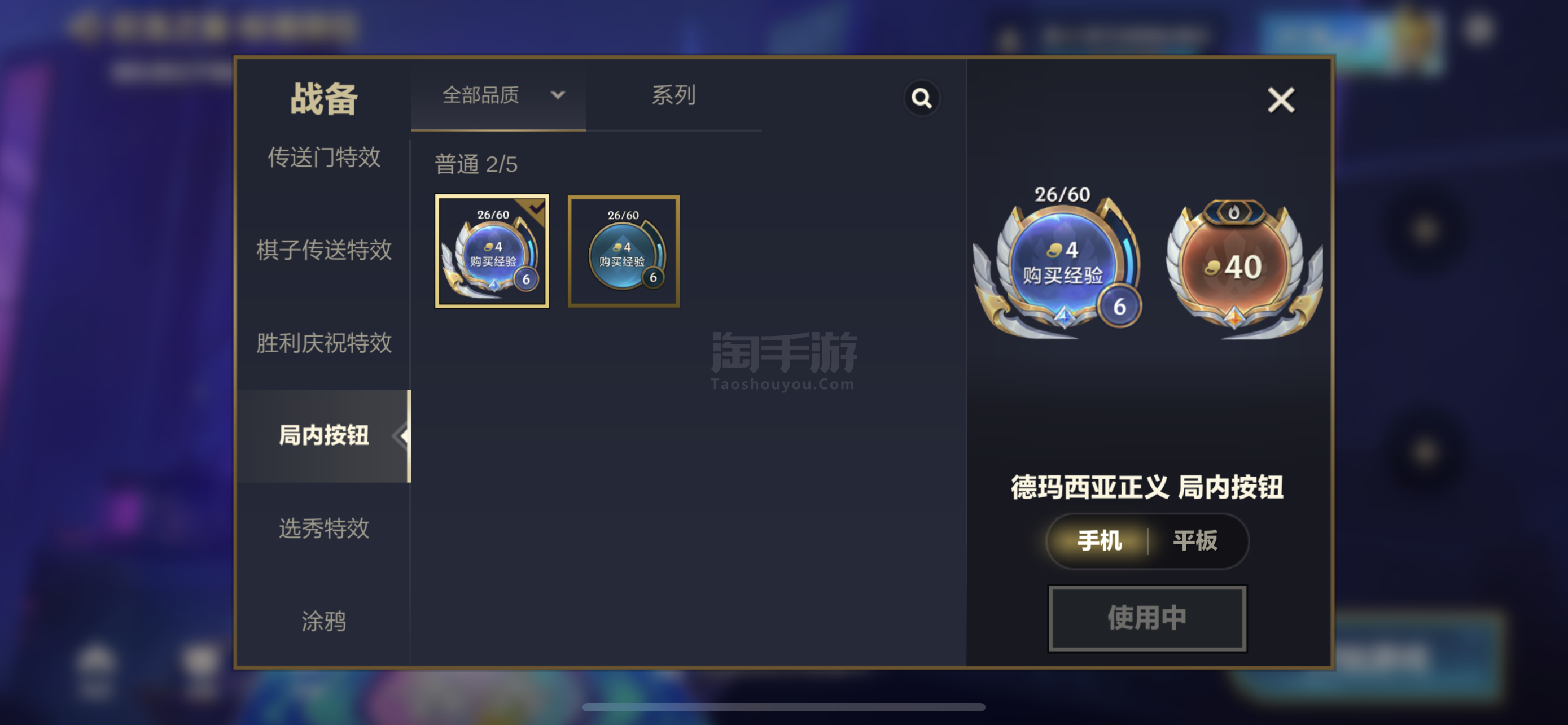Switch to the 系列 tab
This screenshot has width=1568, height=725.
673,95
